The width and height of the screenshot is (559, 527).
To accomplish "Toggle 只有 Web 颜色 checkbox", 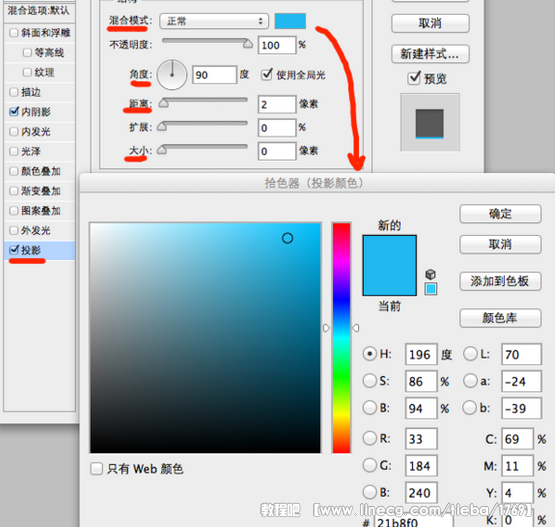I will point(96,469).
